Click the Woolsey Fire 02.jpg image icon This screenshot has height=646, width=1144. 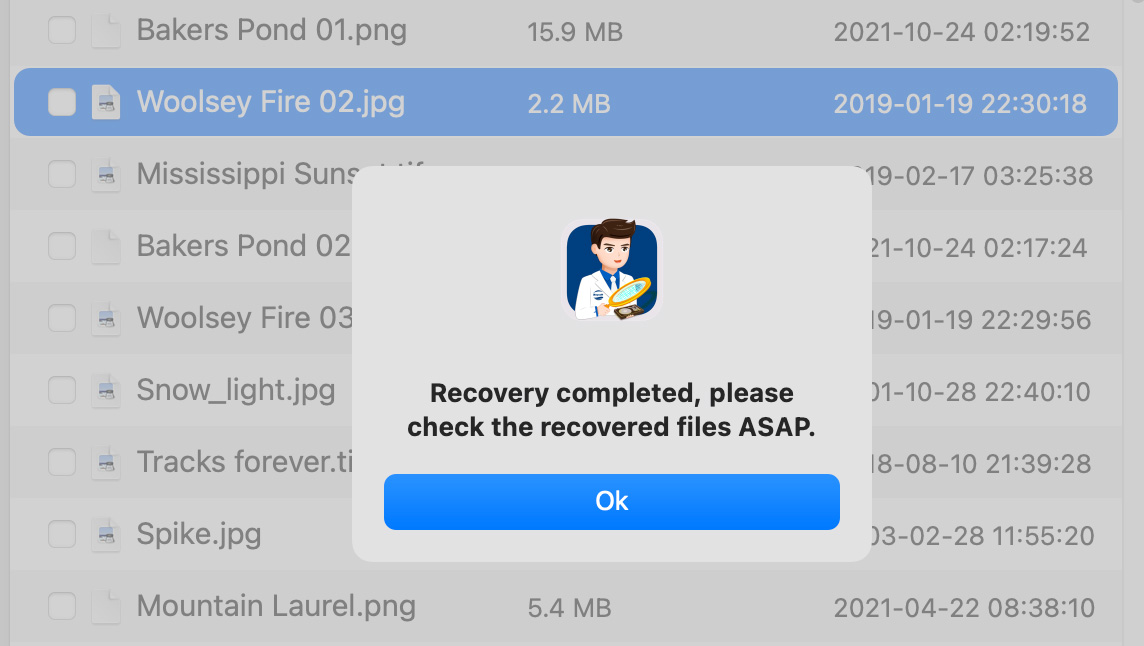(x=105, y=102)
